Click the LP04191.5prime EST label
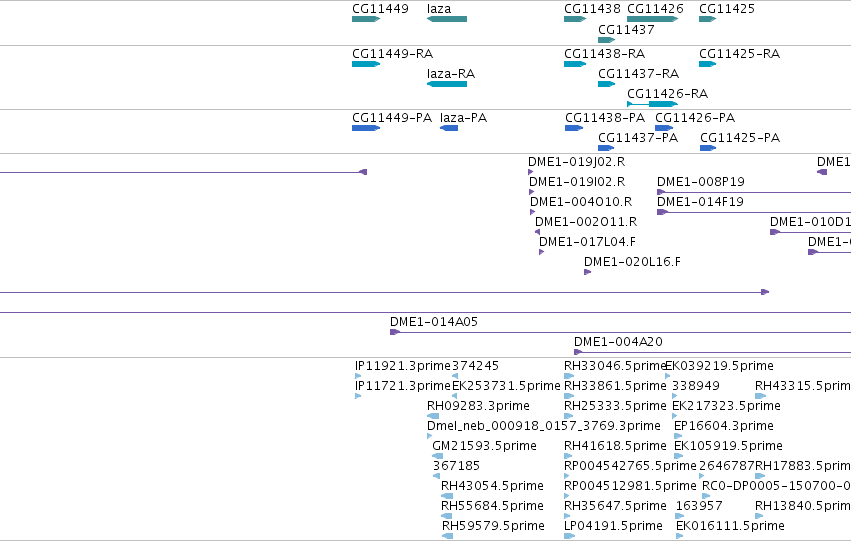 coord(613,526)
